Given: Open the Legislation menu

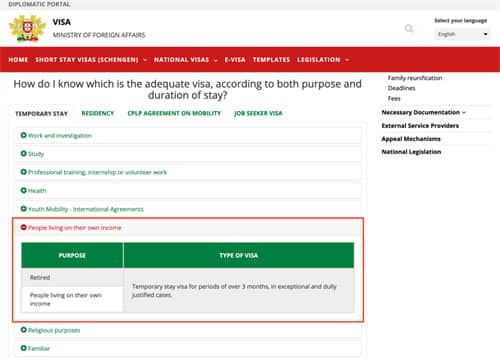Looking at the screenshot, I should point(323,60).
